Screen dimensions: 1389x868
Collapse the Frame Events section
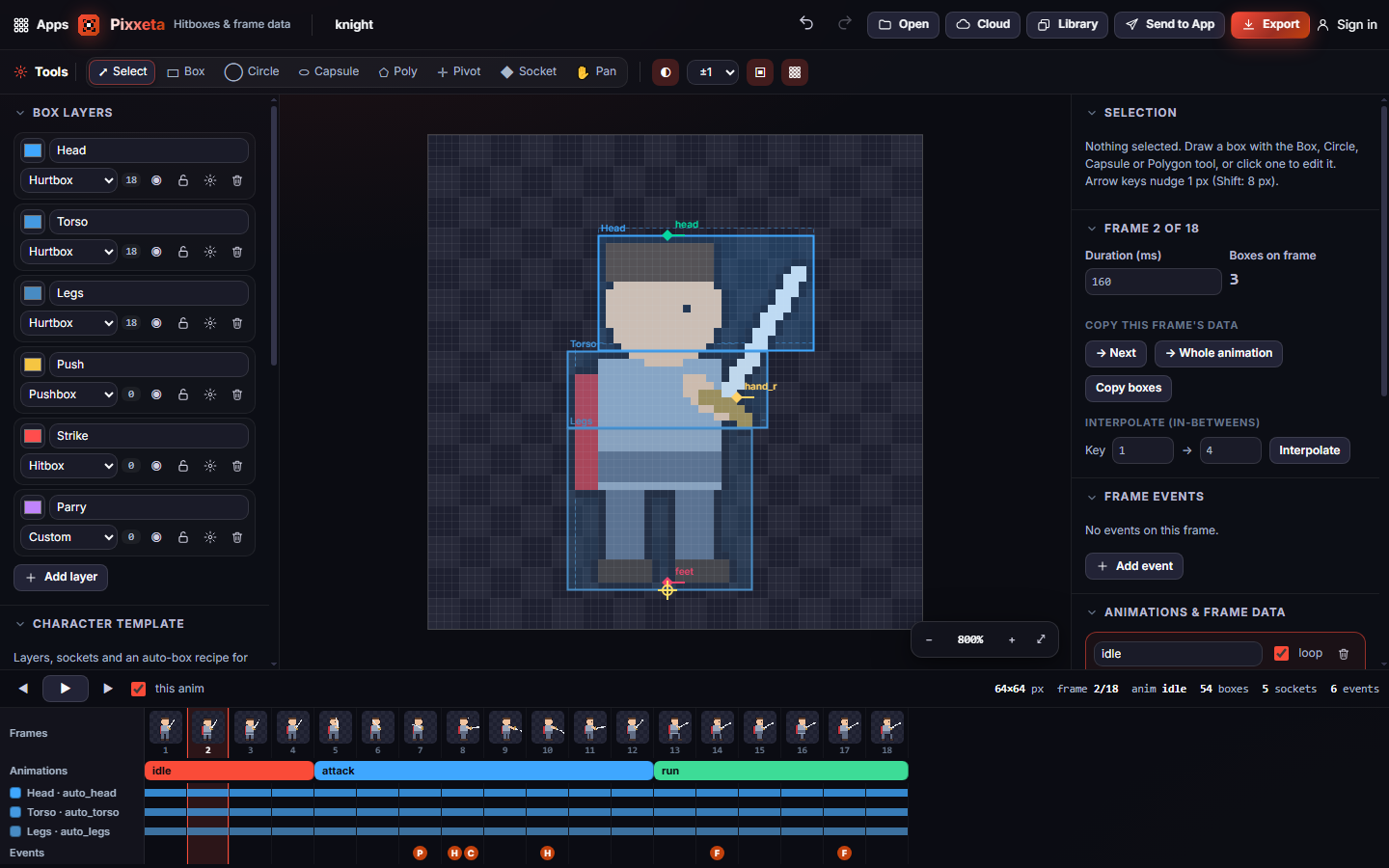(1092, 497)
